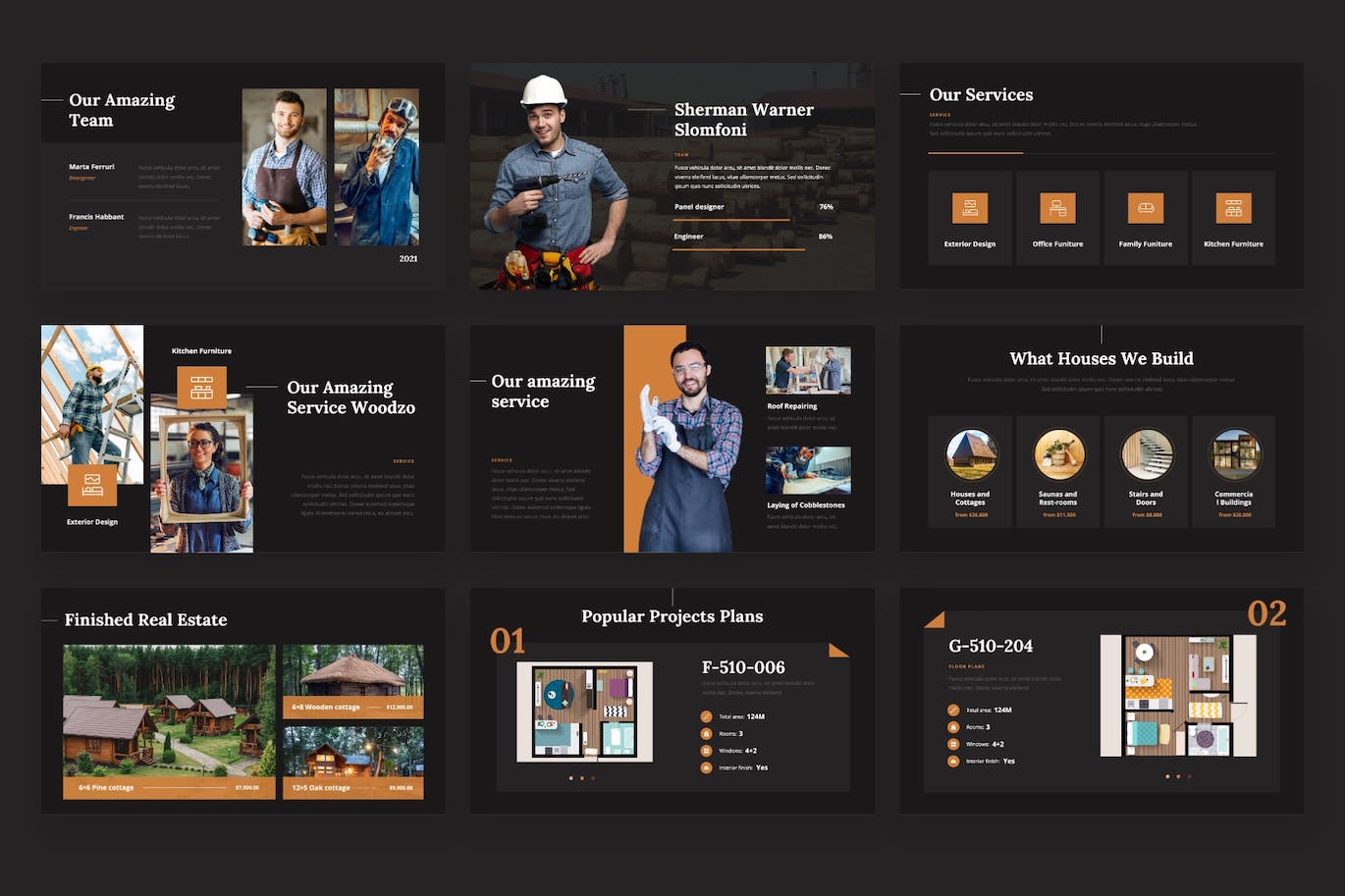Click Sherman Warner's portrait photo
The width and height of the screenshot is (1345, 896).
click(550, 167)
